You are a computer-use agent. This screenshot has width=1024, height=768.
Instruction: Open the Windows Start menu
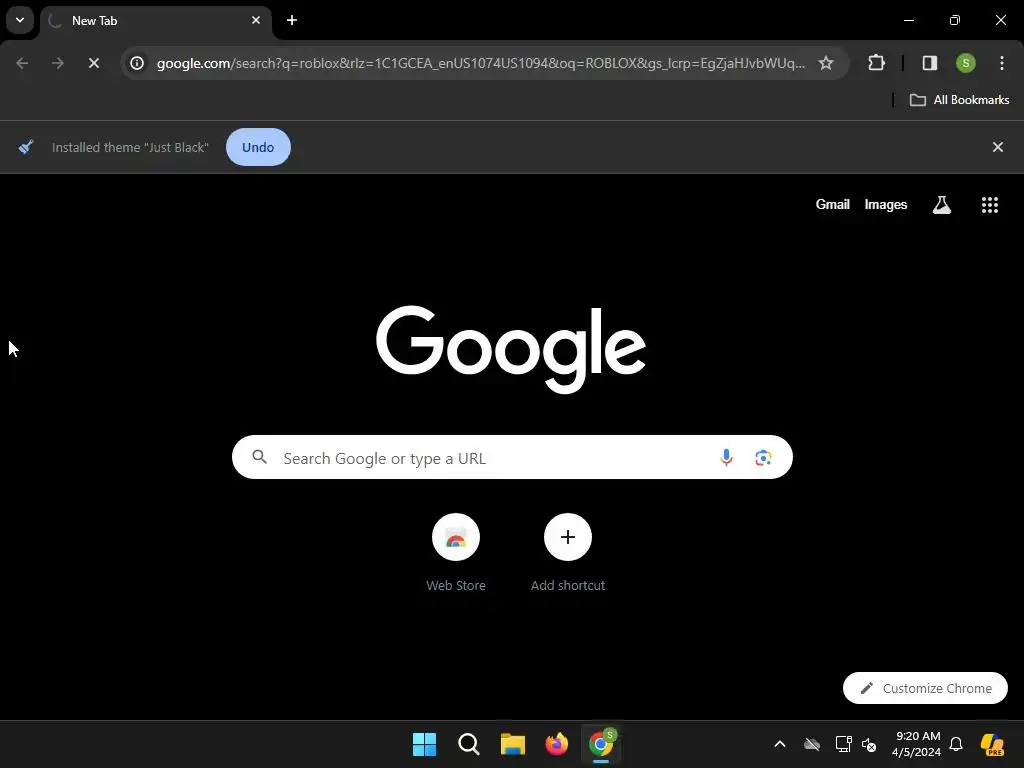click(x=424, y=744)
